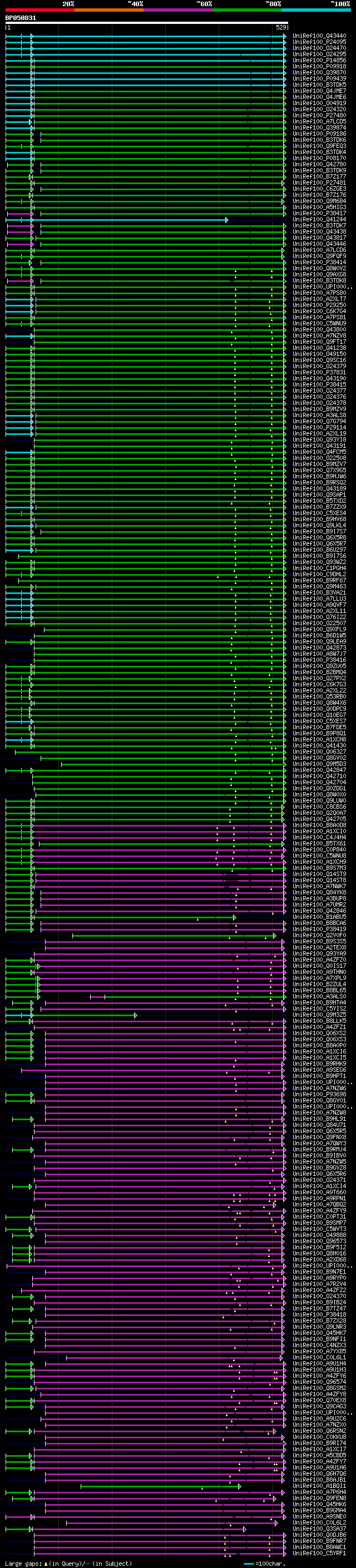The image size is (356, 1568).
Task: Select the UniRef100_B3TDK5 label
Action: [x=319, y=85]
